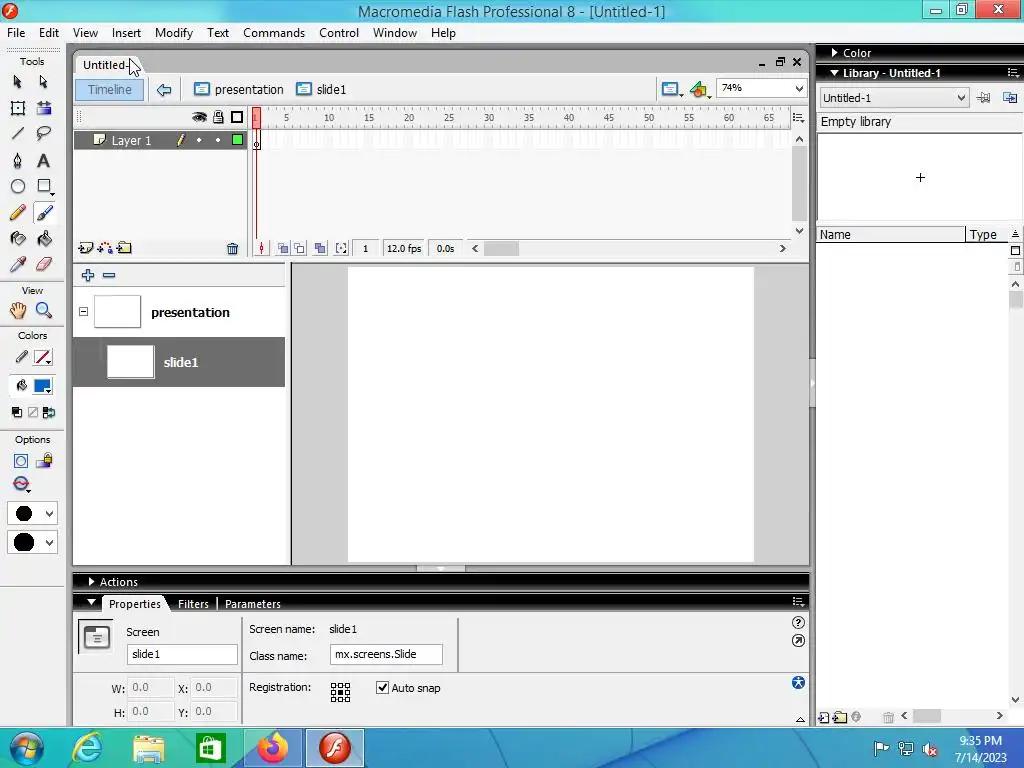Click the Class name input field
Image resolution: width=1024 pixels, height=768 pixels.
(386, 654)
